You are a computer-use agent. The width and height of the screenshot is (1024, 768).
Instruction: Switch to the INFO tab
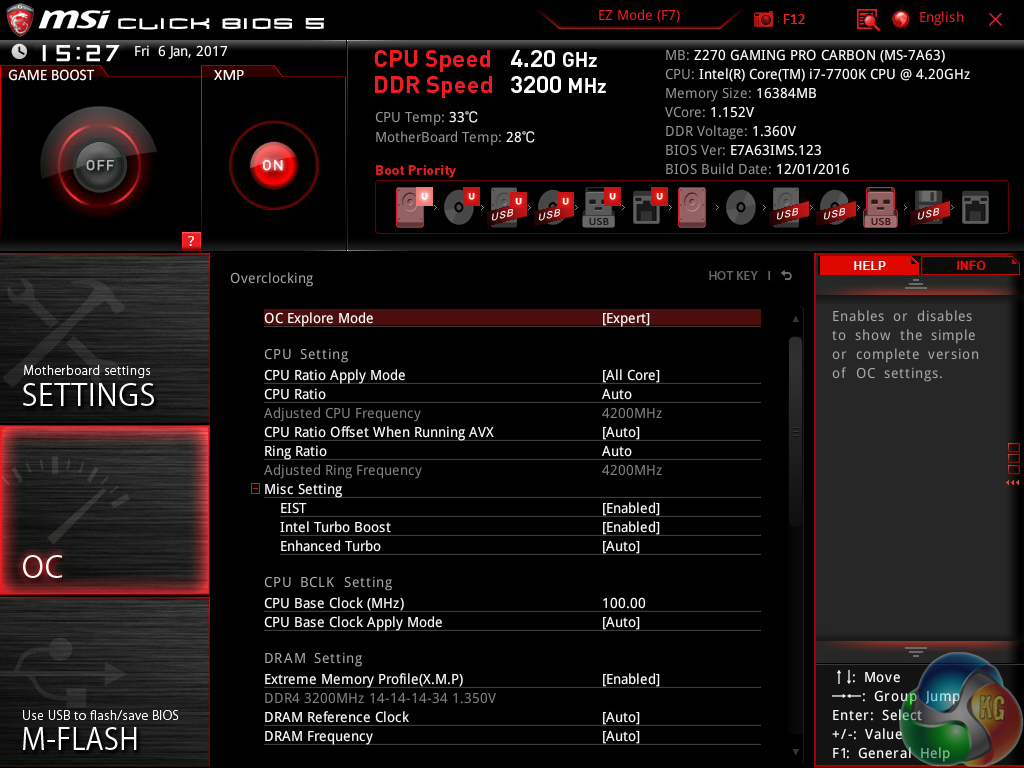pos(970,265)
